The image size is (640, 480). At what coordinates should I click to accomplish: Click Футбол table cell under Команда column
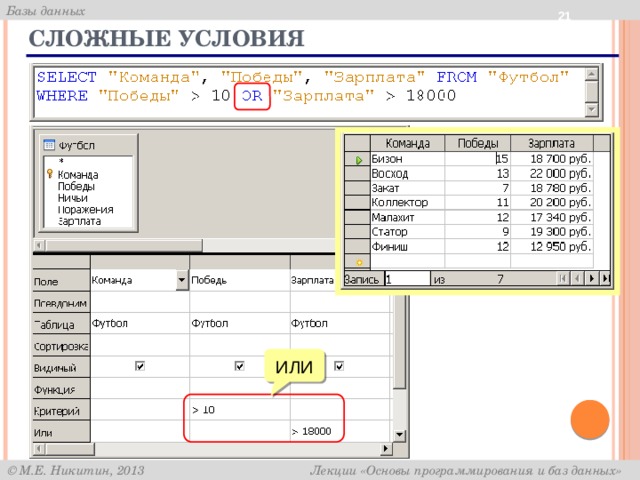coord(140,323)
